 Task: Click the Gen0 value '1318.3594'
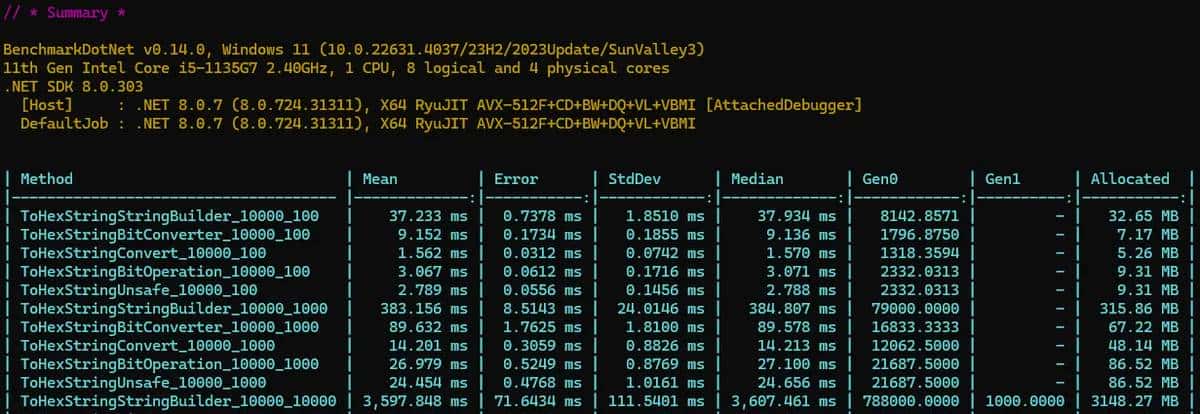920,253
